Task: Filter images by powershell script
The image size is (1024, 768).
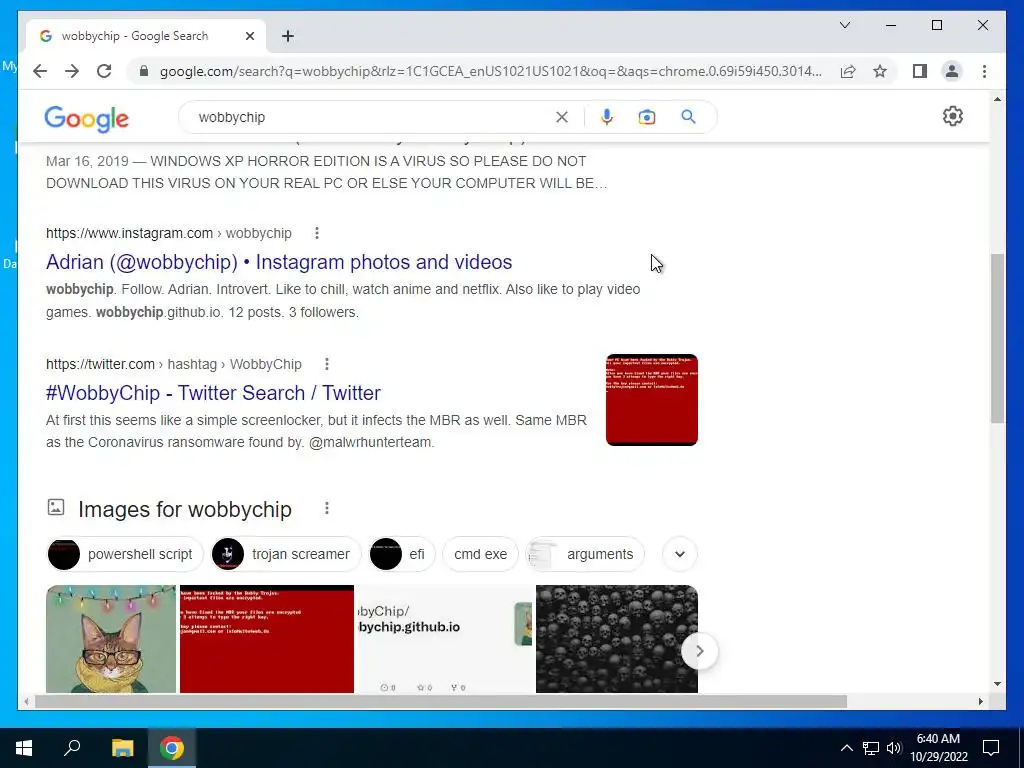Action: tap(125, 554)
